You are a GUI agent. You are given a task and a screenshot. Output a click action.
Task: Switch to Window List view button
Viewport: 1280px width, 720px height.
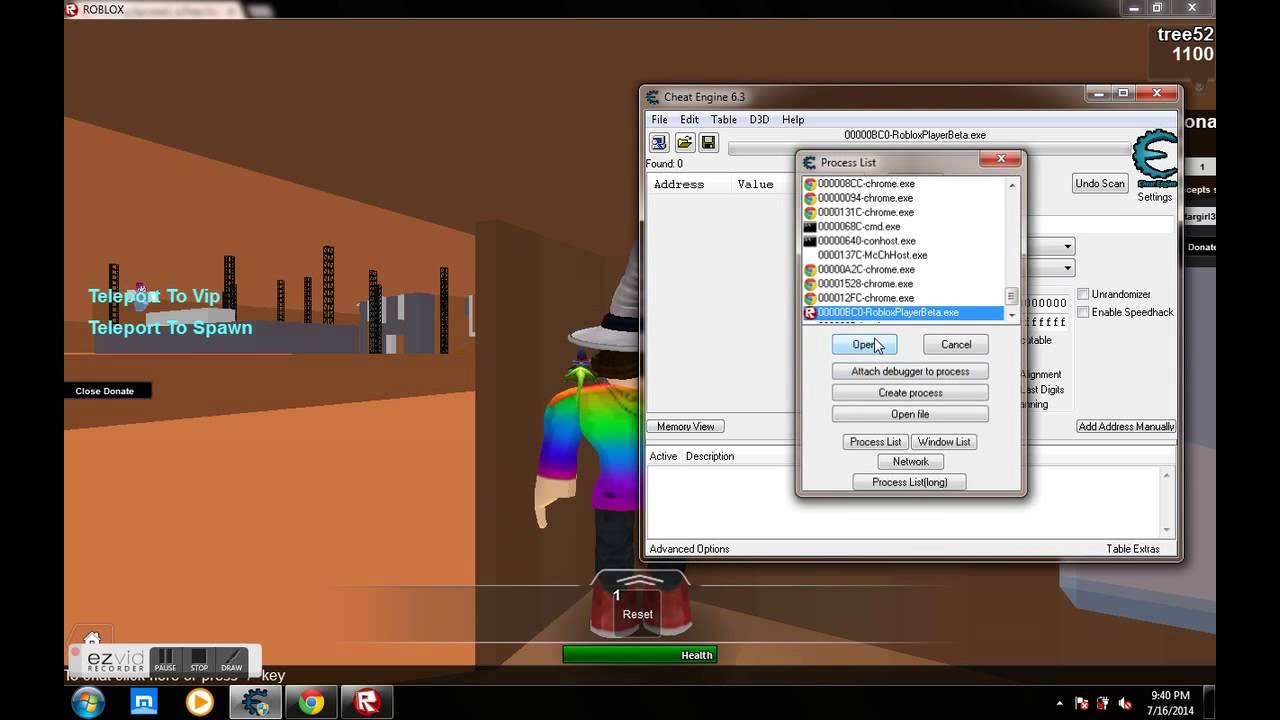click(944, 442)
